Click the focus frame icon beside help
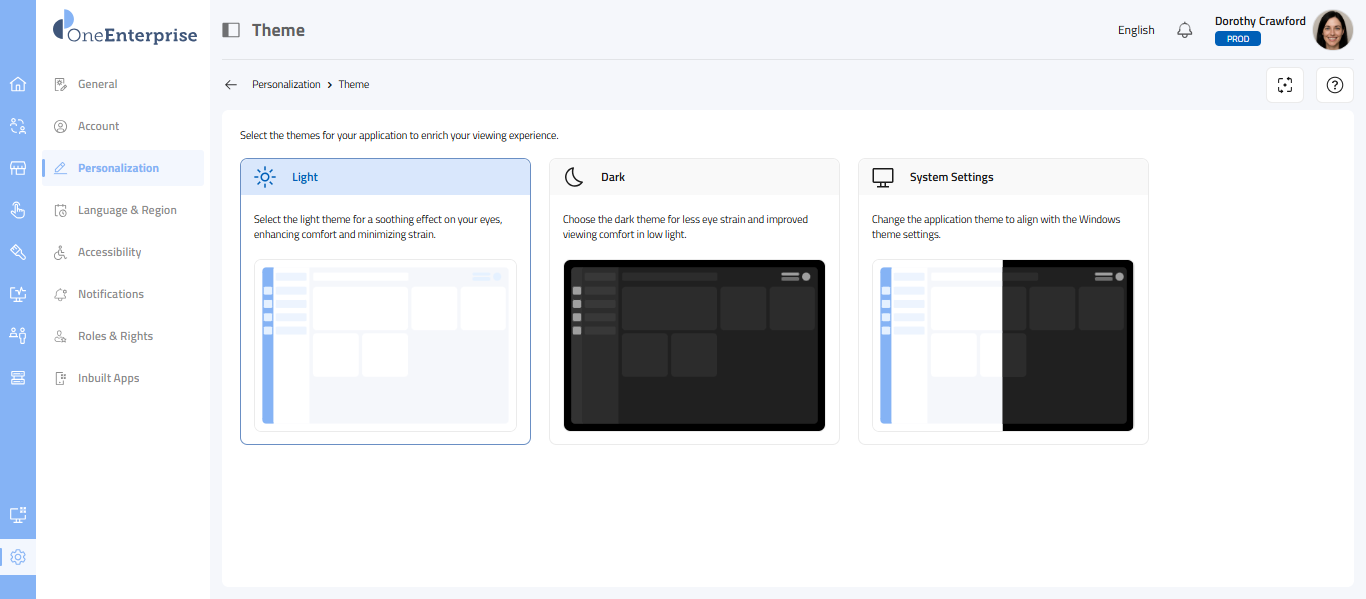Viewport: 1366px width, 599px height. (1285, 85)
